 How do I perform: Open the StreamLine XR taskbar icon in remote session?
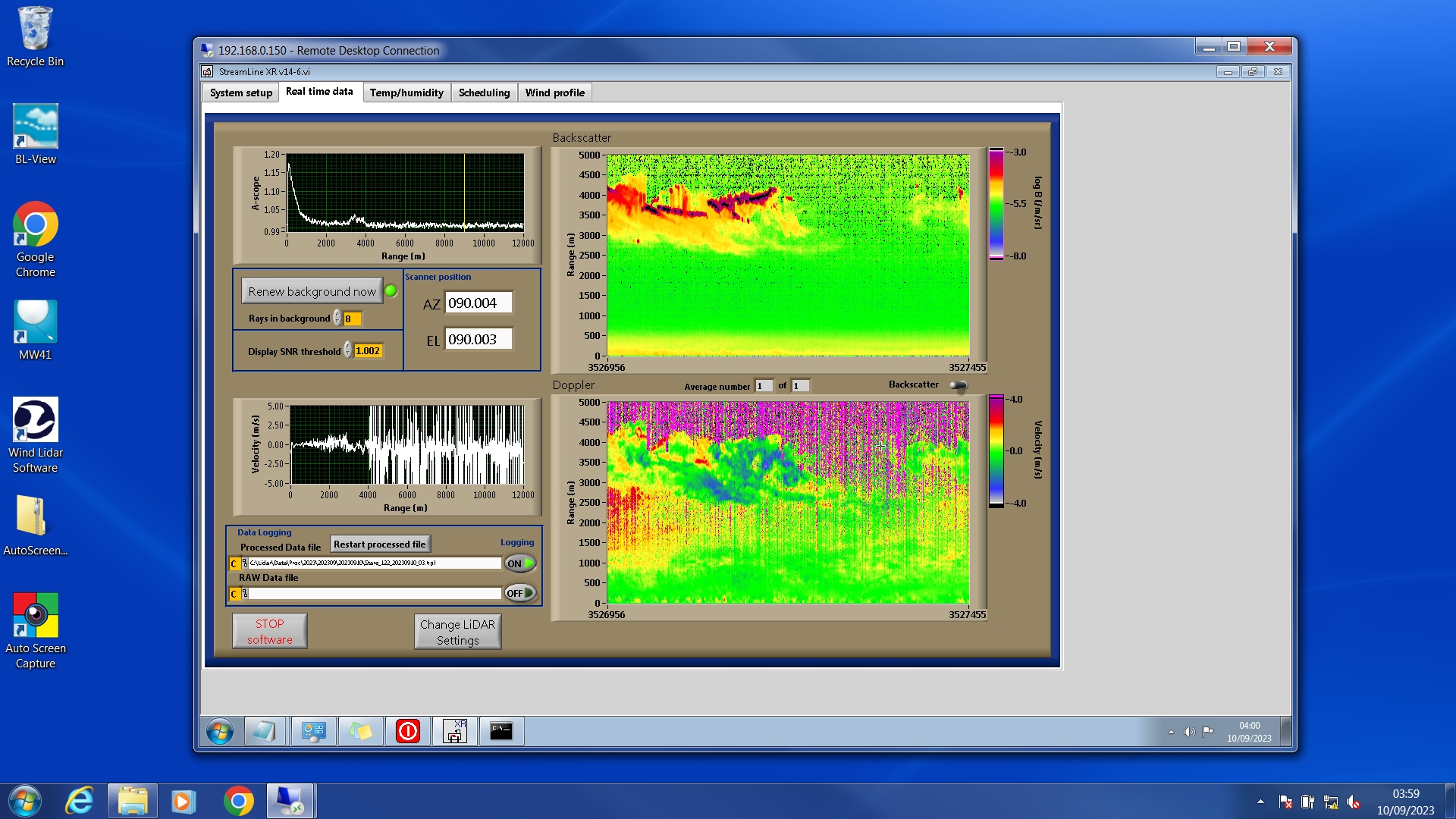(455, 732)
